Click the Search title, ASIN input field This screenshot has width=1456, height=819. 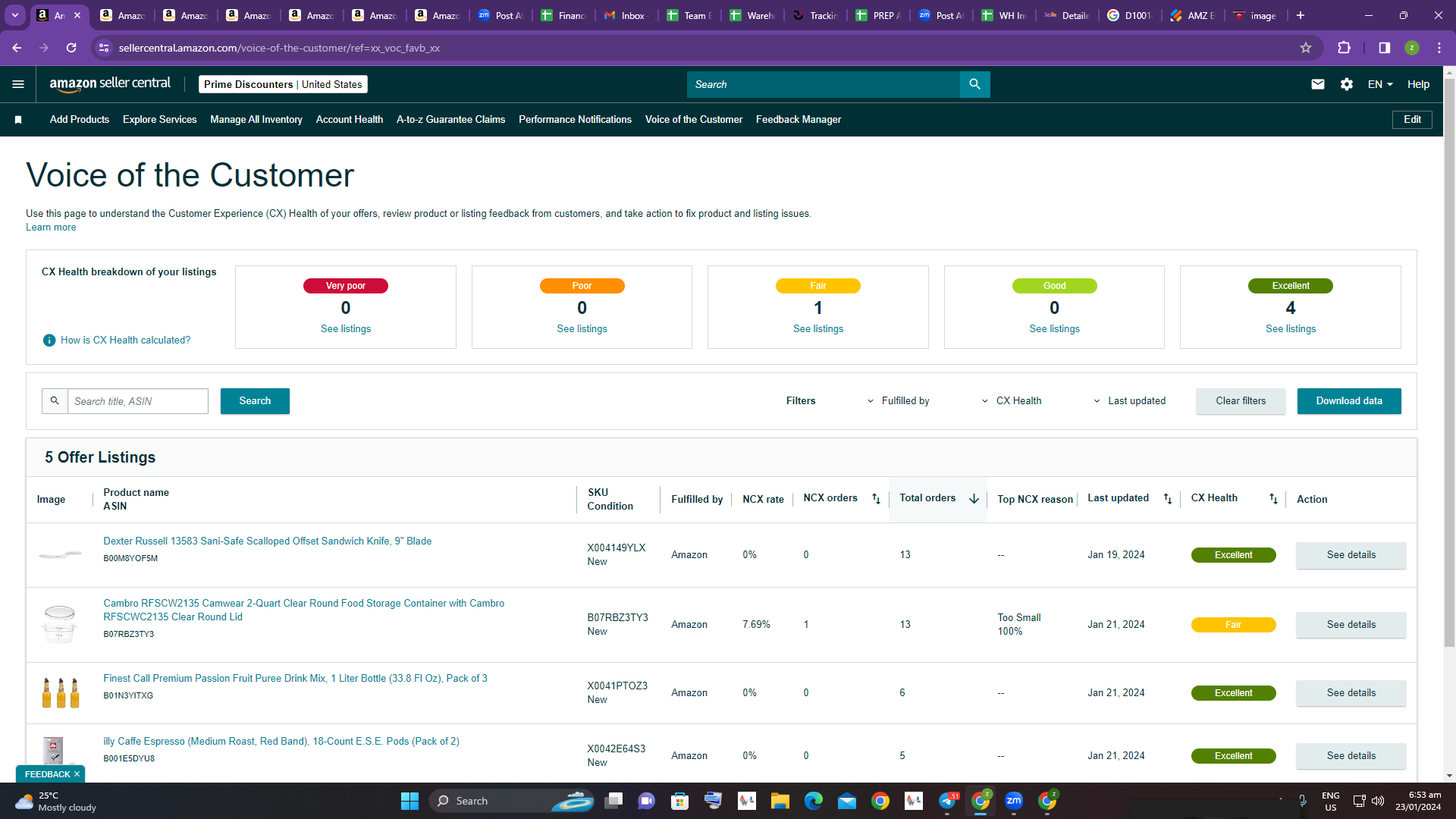(138, 401)
